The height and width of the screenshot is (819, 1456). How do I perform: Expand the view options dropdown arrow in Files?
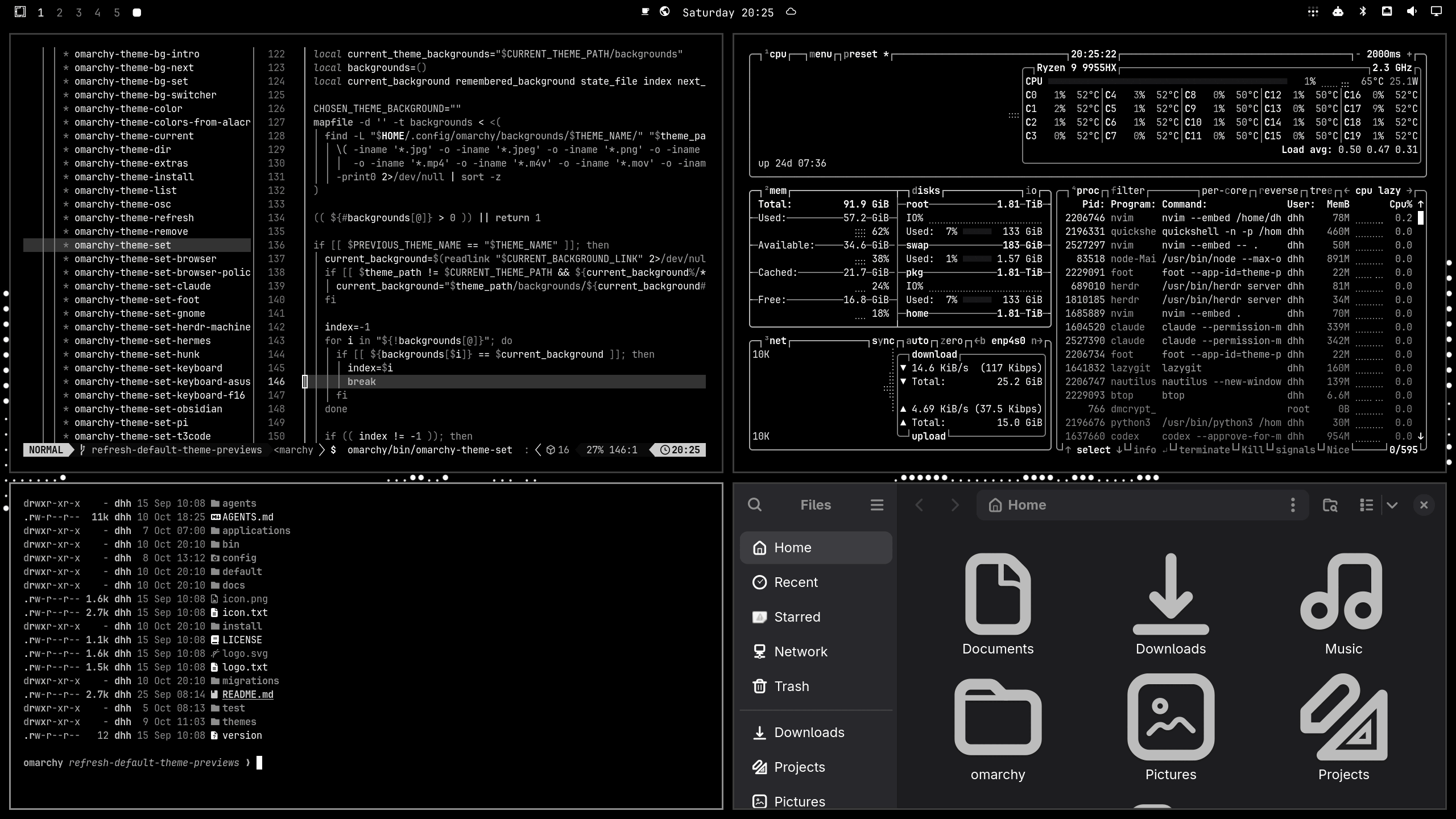1392,505
